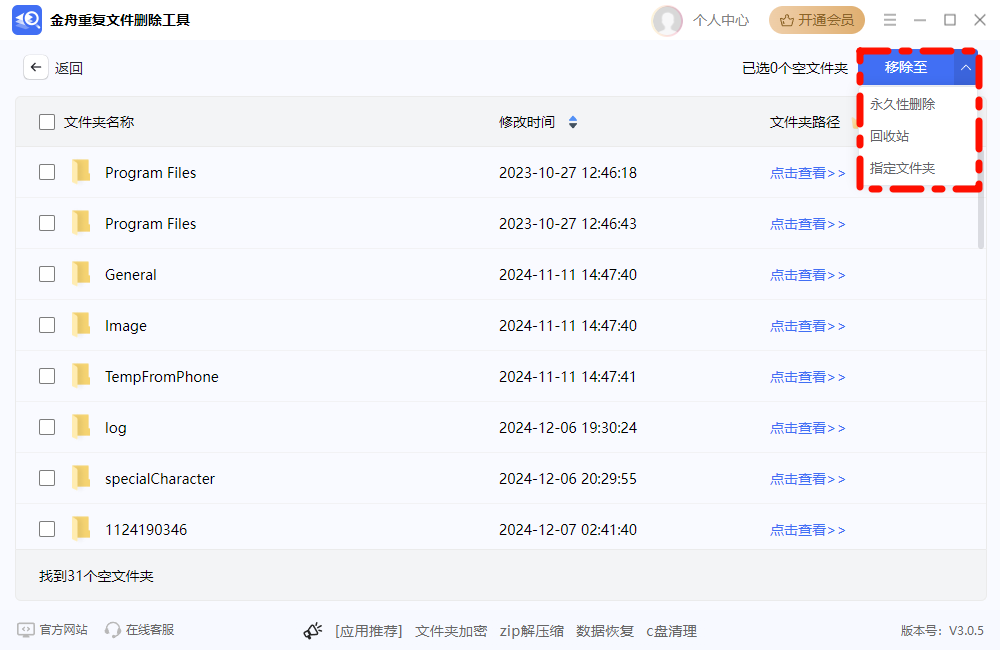Open 点击查看 link for 12:46:43 Program Files
Image resolution: width=1000 pixels, height=650 pixels.
coord(807,224)
